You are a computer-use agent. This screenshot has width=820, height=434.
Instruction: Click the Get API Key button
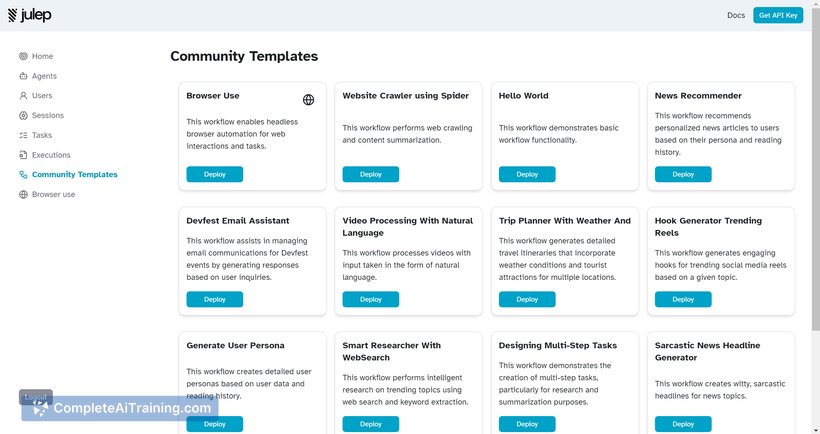coord(778,15)
